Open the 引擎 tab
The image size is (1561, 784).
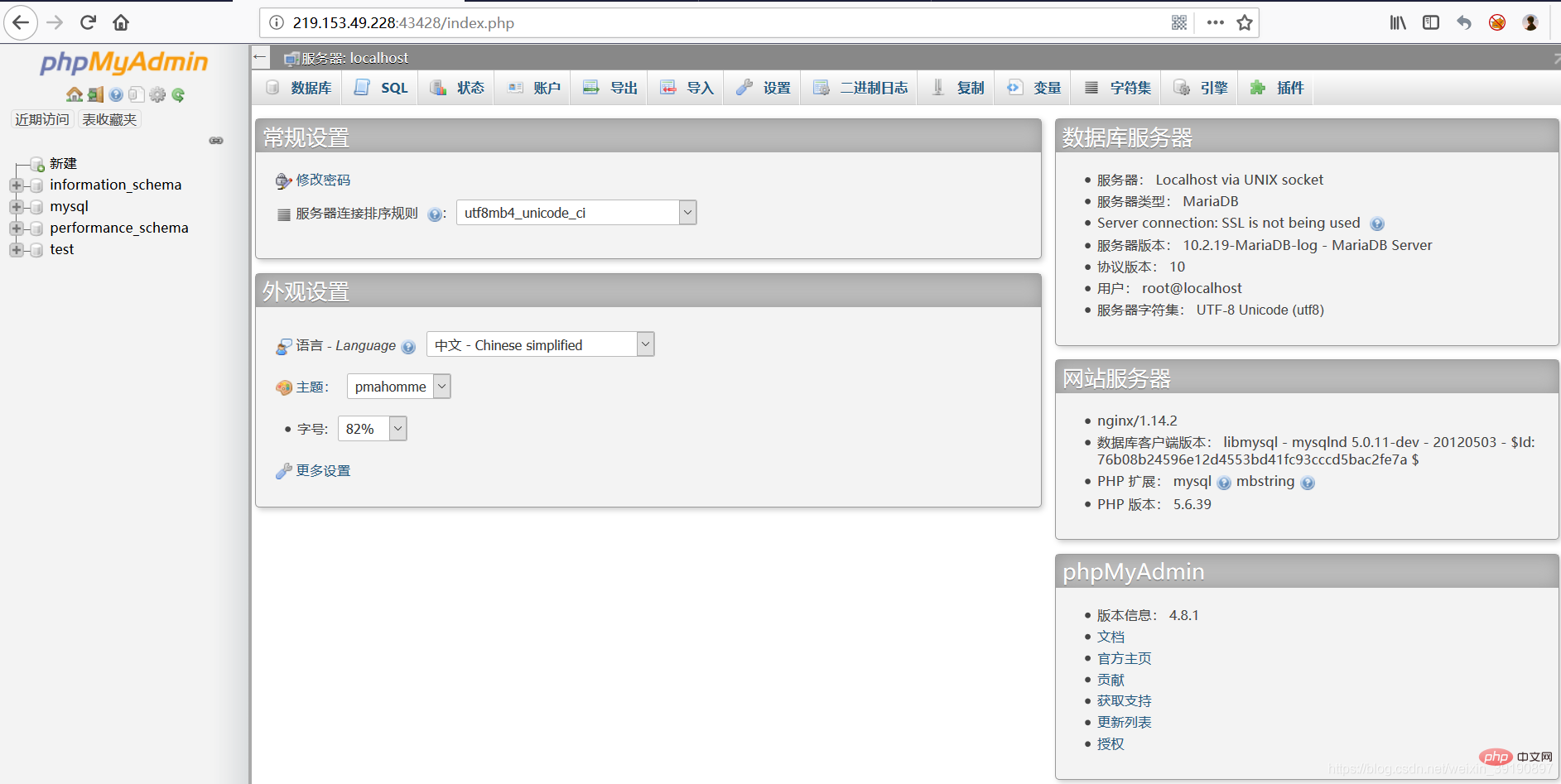pos(1201,88)
